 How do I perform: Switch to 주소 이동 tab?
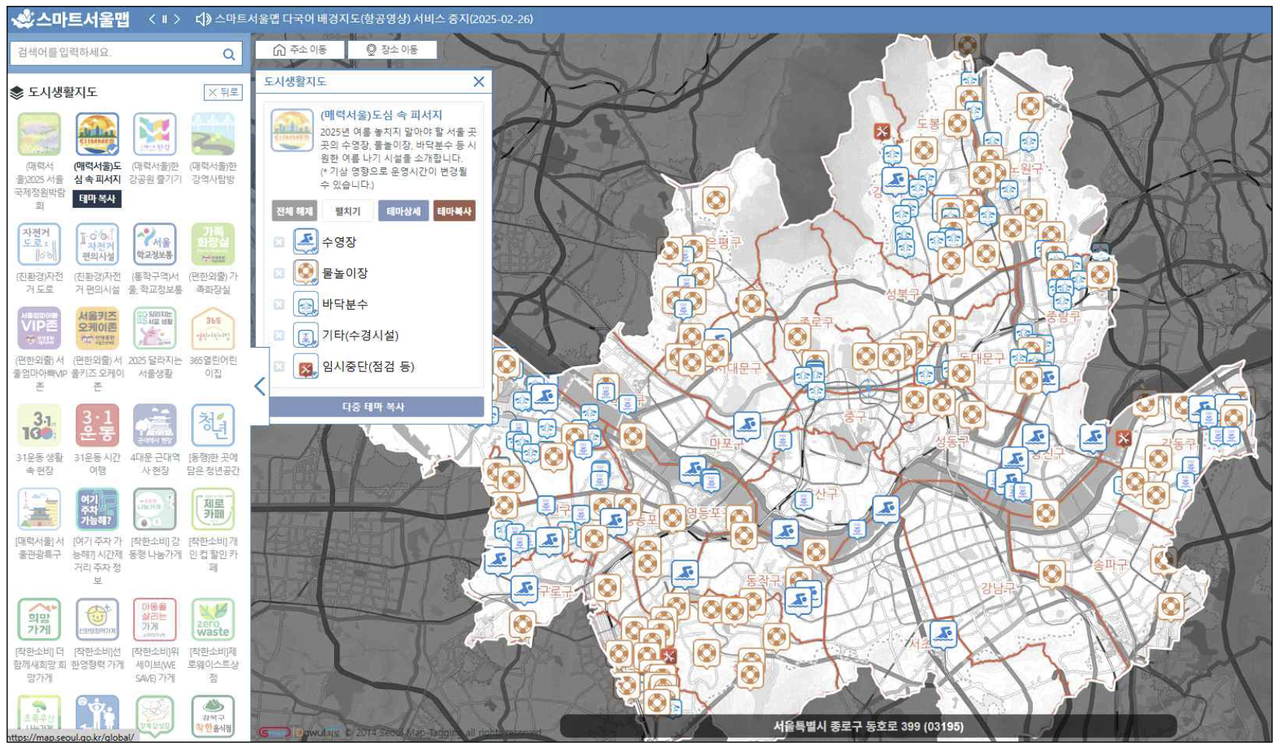[299, 50]
